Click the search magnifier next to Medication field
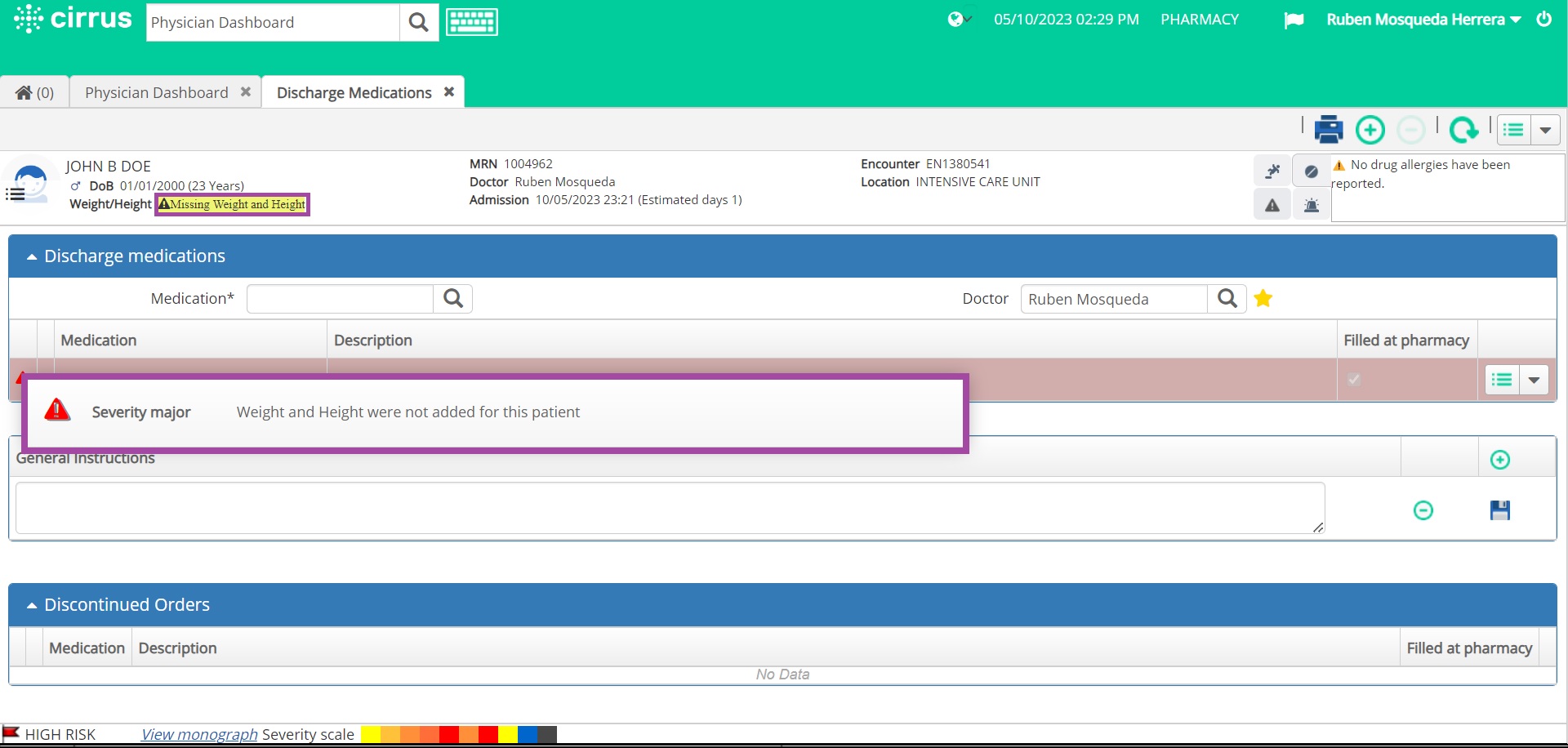1568x748 pixels. [452, 298]
